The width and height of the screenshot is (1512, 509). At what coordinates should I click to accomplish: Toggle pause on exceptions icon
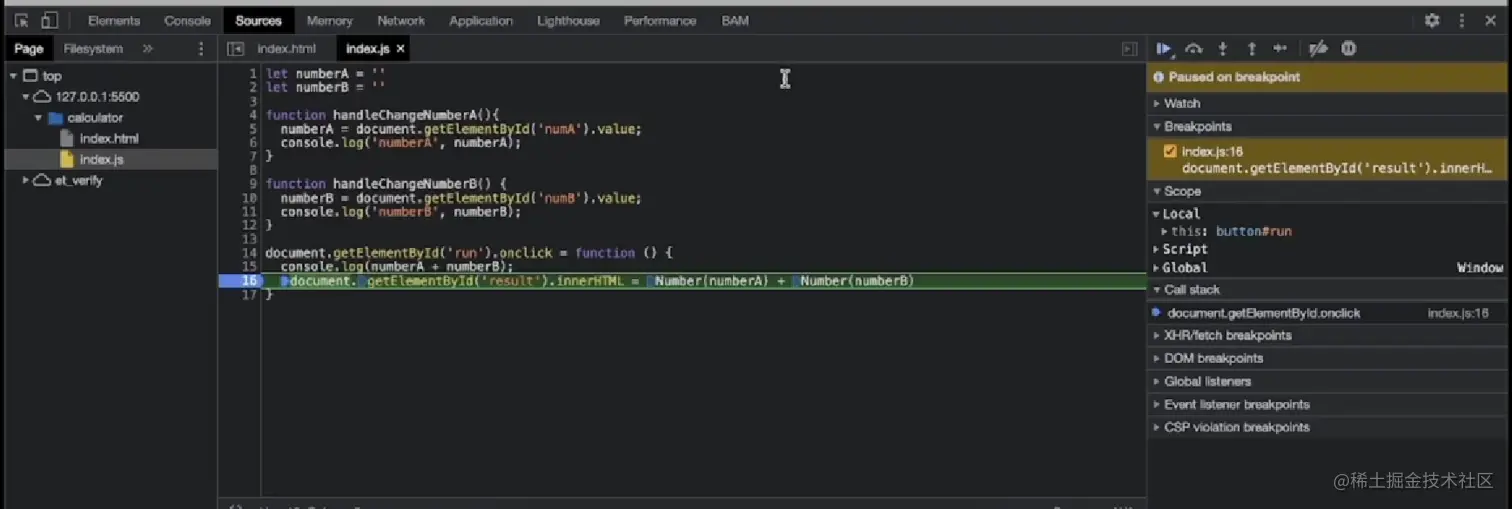[1348, 48]
